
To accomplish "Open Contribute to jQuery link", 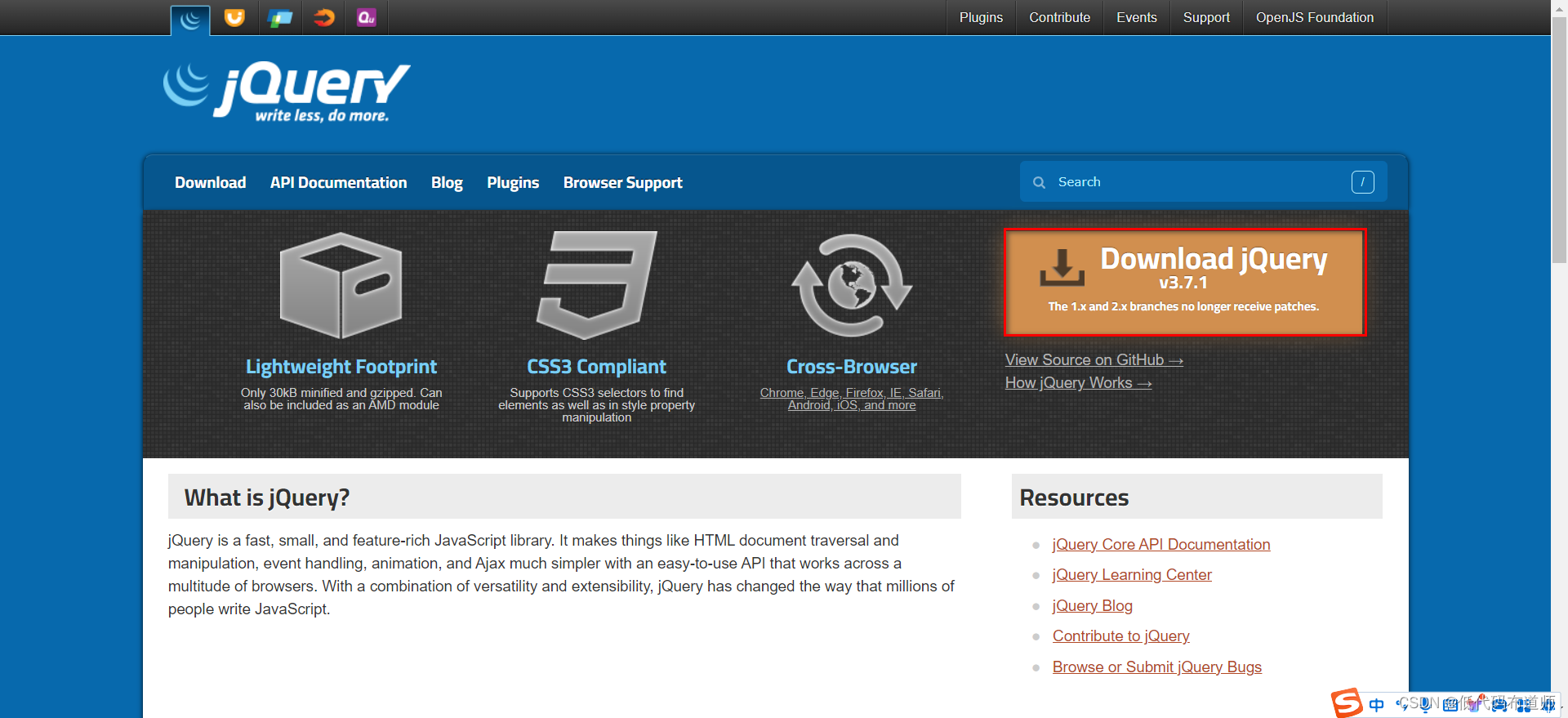I will (x=1120, y=636).
